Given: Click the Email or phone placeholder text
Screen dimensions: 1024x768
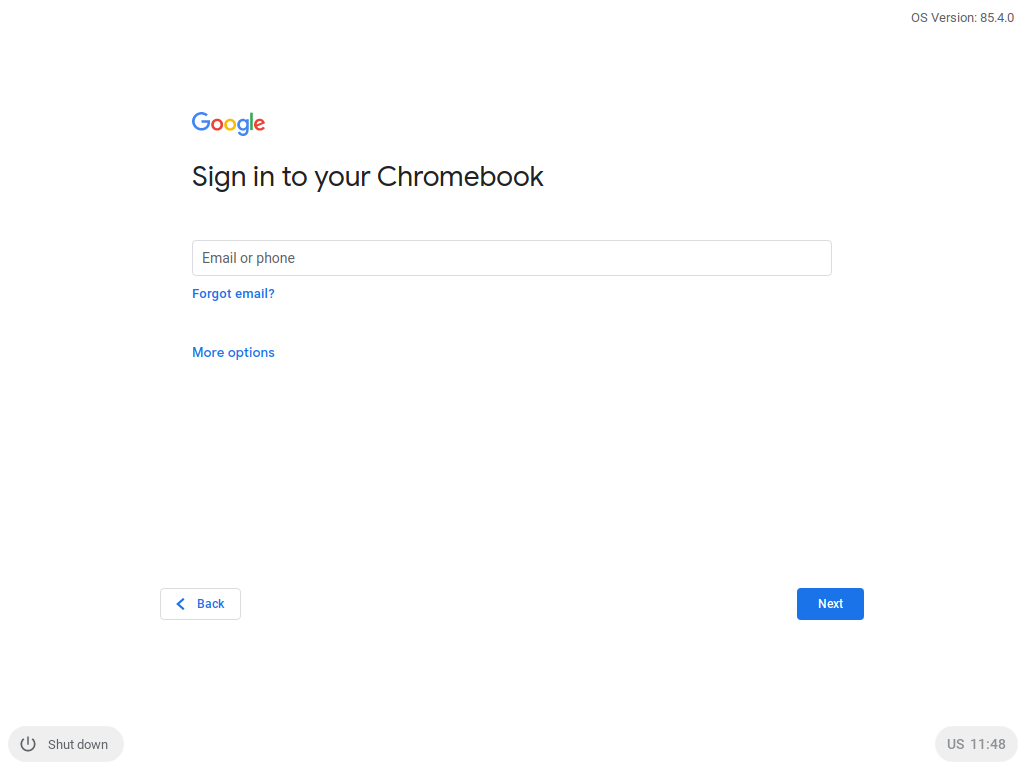Looking at the screenshot, I should pos(248,258).
